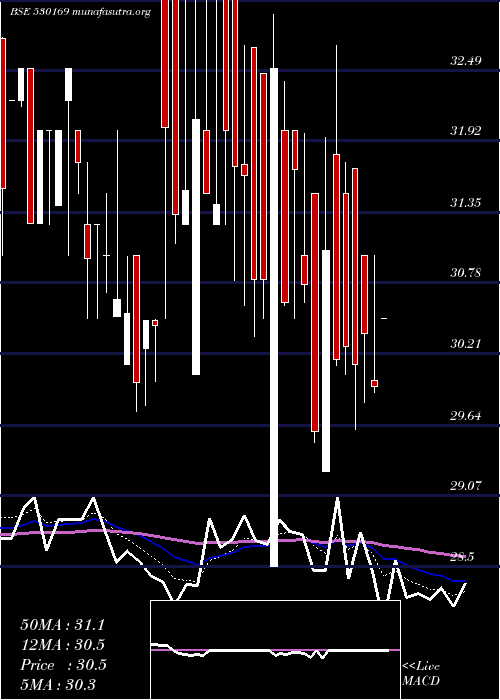500x700 pixels.
Task: Click the 30.78 price axis label
Action: coord(466,272)
